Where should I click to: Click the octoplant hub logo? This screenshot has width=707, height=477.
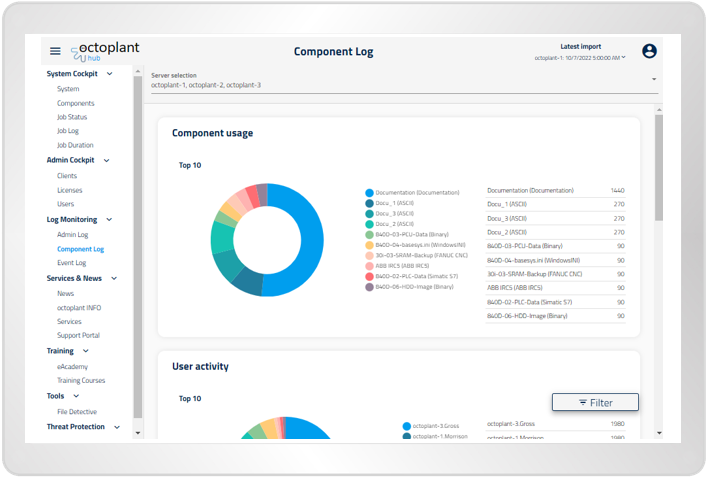105,52
